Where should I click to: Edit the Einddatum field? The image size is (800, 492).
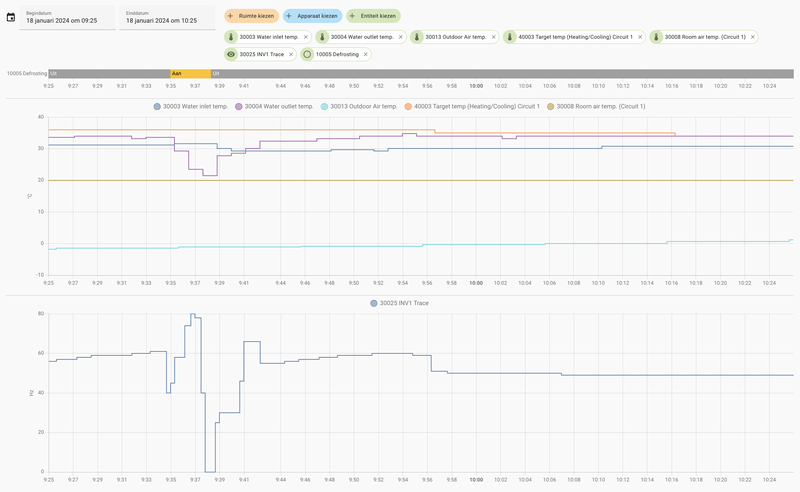pyautogui.click(x=167, y=18)
